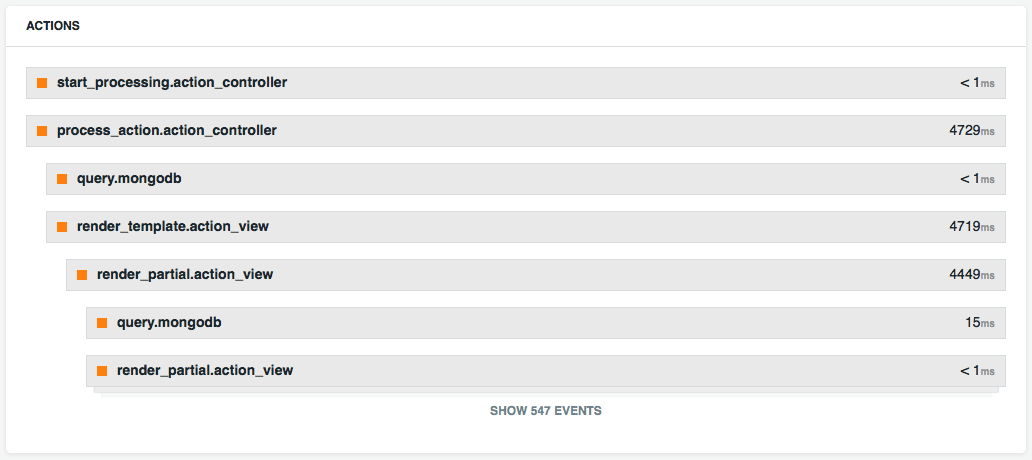
Task: Click the collapsed stacked events bar
Action: pyautogui.click(x=546, y=392)
